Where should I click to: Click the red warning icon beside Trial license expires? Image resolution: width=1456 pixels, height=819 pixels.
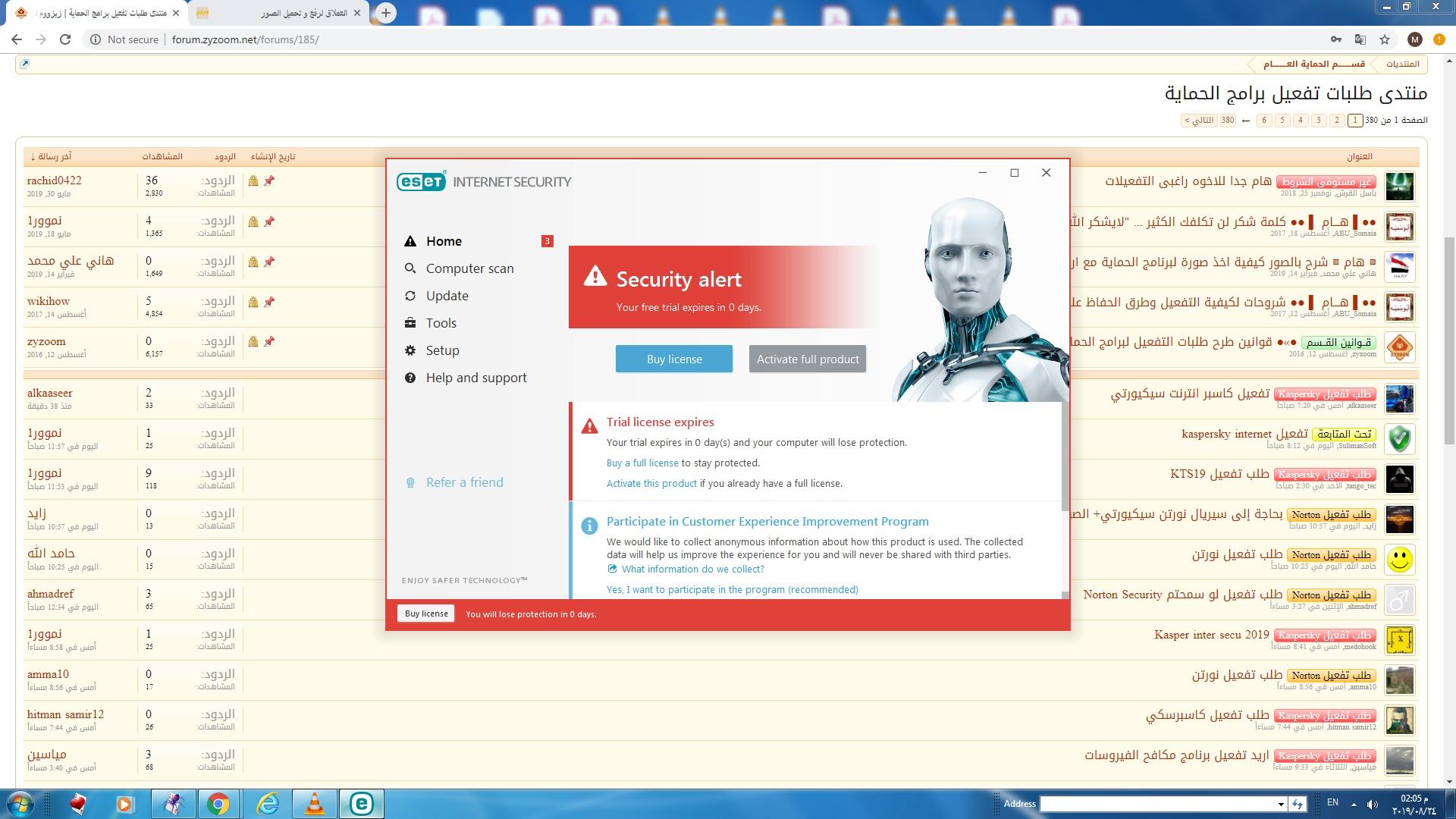coord(589,426)
